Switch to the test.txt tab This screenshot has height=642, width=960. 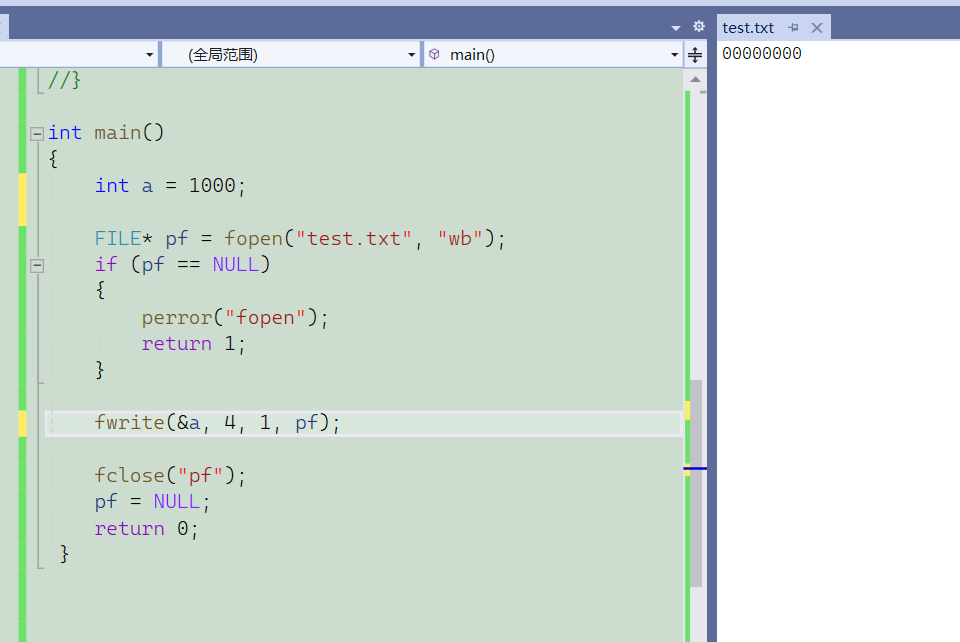tap(748, 28)
